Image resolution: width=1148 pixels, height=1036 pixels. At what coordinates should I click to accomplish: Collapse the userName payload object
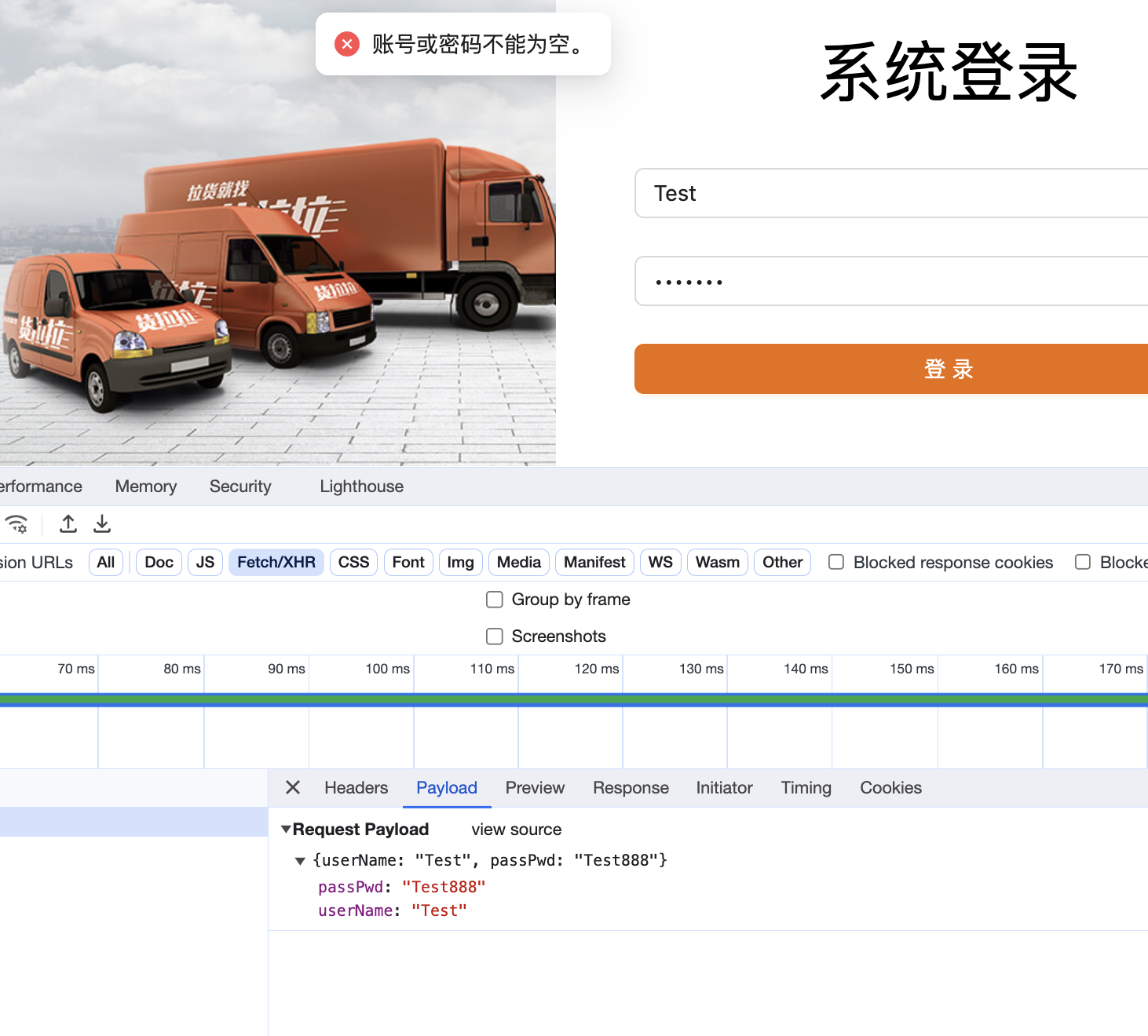[x=301, y=860]
